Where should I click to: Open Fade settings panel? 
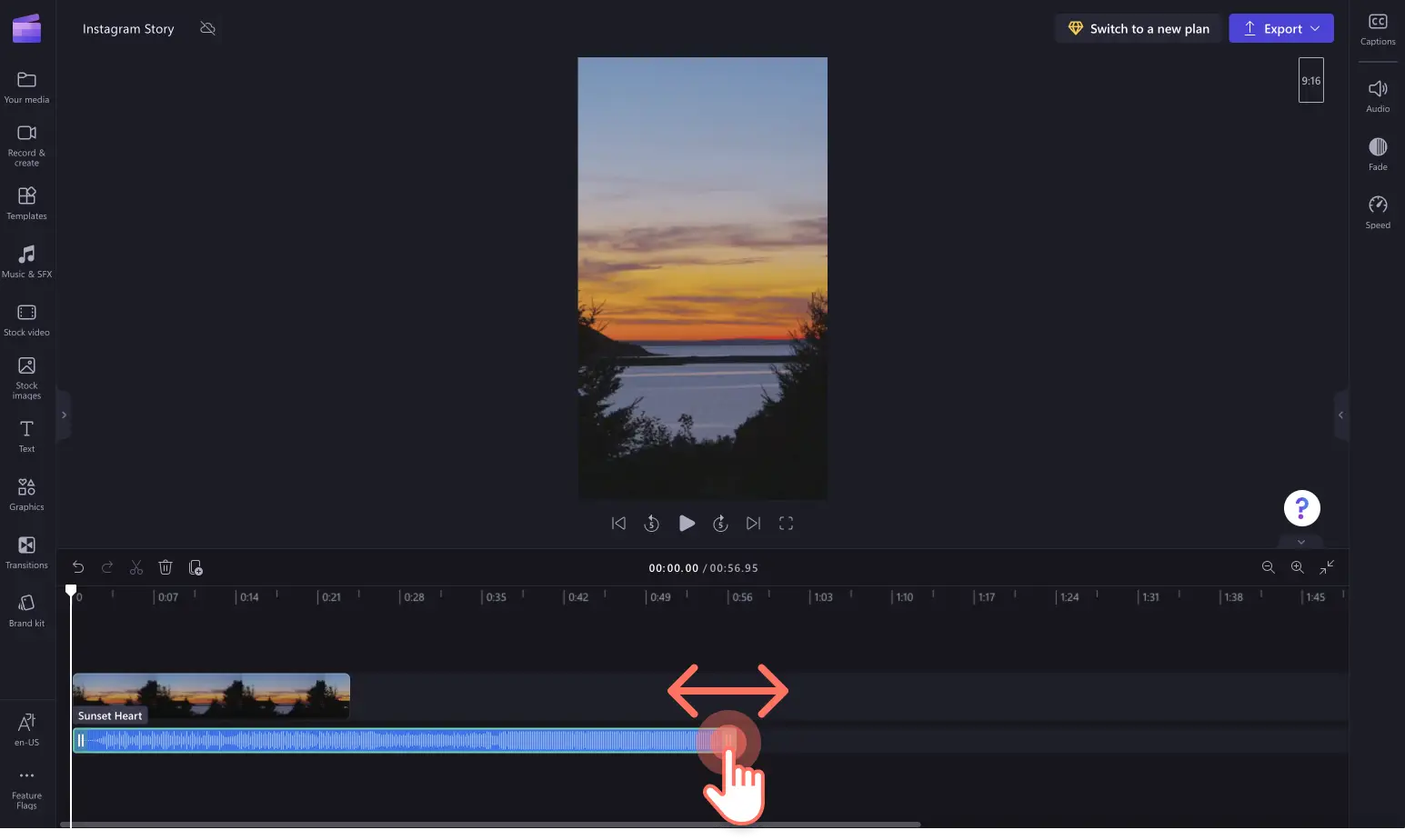click(1378, 155)
